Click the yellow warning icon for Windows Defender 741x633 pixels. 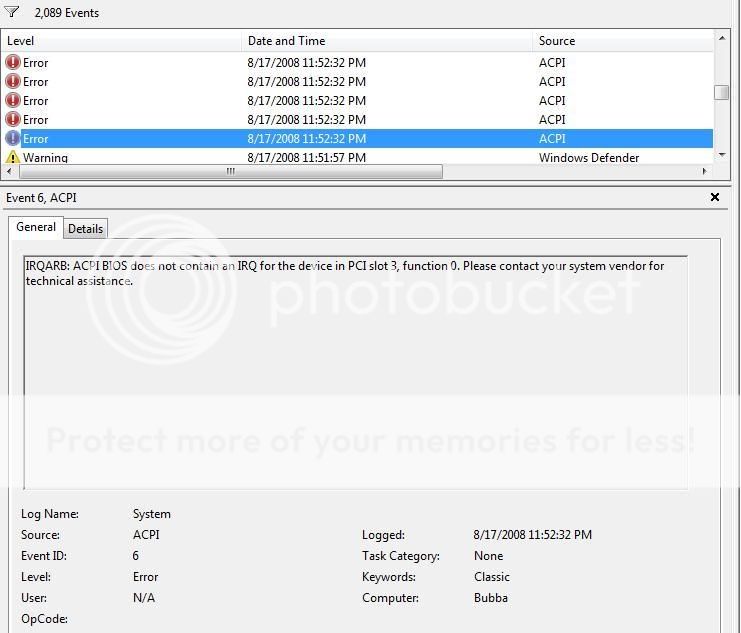coord(13,158)
